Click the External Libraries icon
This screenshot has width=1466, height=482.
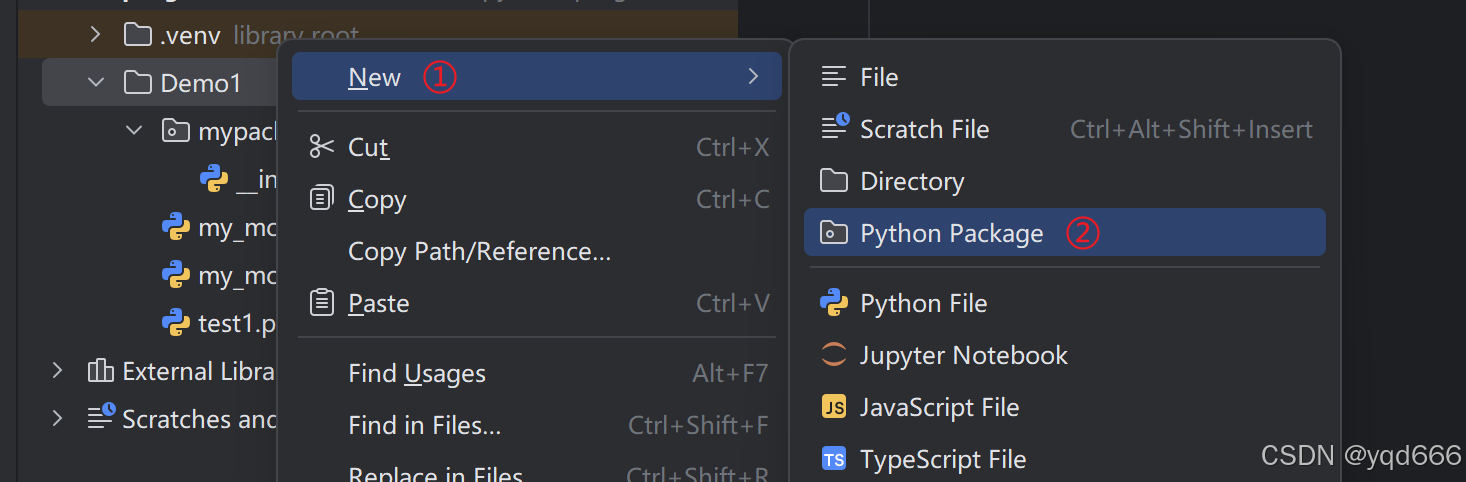point(101,371)
